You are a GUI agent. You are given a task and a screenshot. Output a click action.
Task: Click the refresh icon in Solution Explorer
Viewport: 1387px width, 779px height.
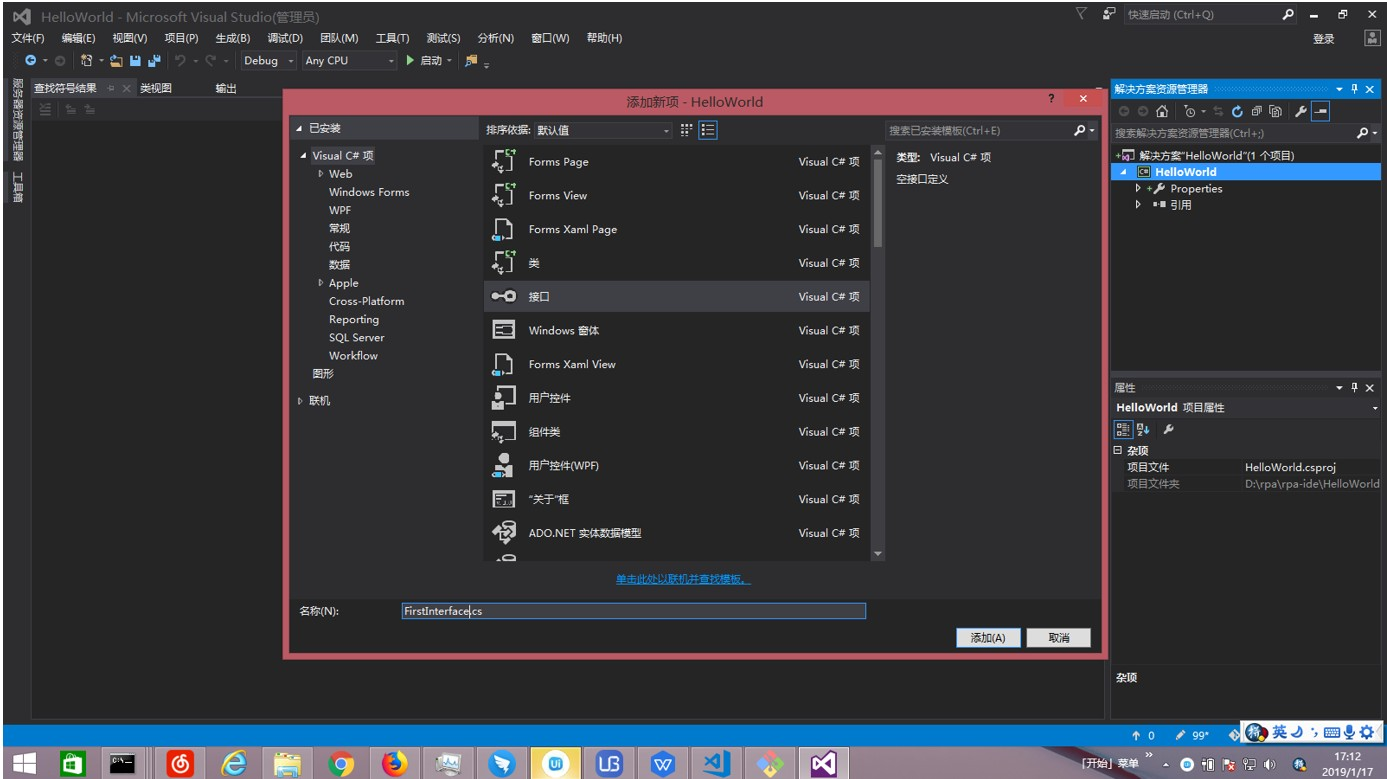(x=1237, y=112)
